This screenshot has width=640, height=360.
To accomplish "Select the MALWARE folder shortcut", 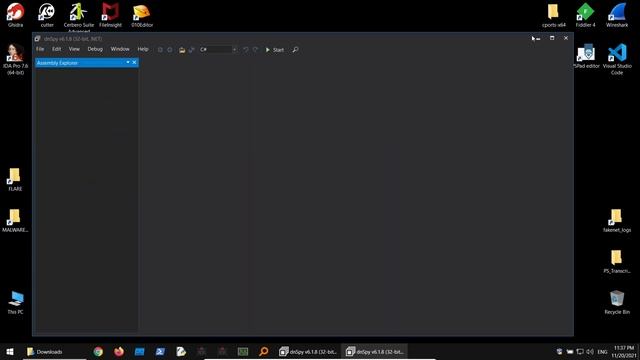I will coord(15,220).
